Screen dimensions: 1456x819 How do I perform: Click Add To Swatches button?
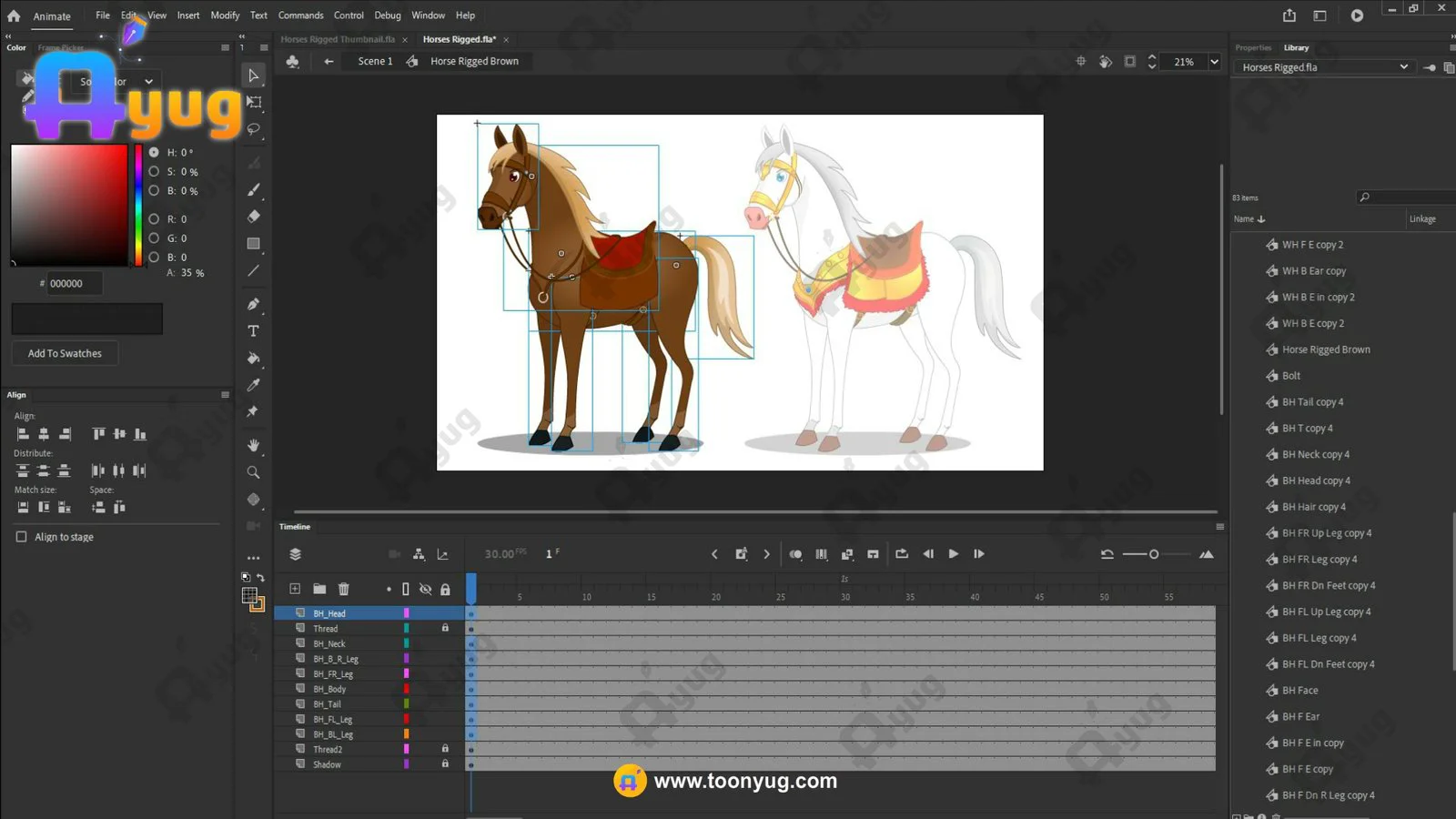point(65,353)
